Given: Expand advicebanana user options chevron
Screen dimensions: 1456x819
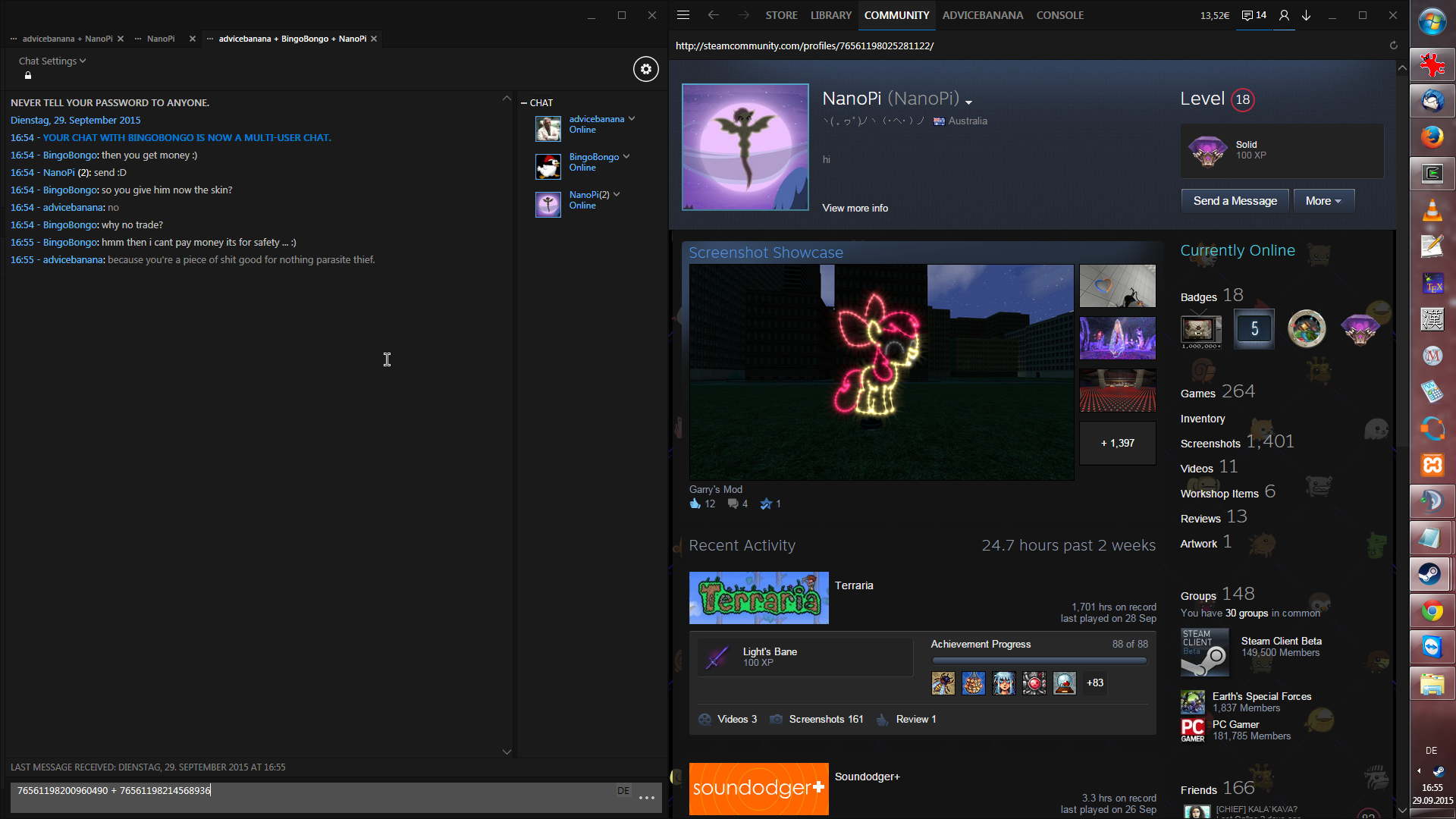Looking at the screenshot, I should (x=632, y=118).
